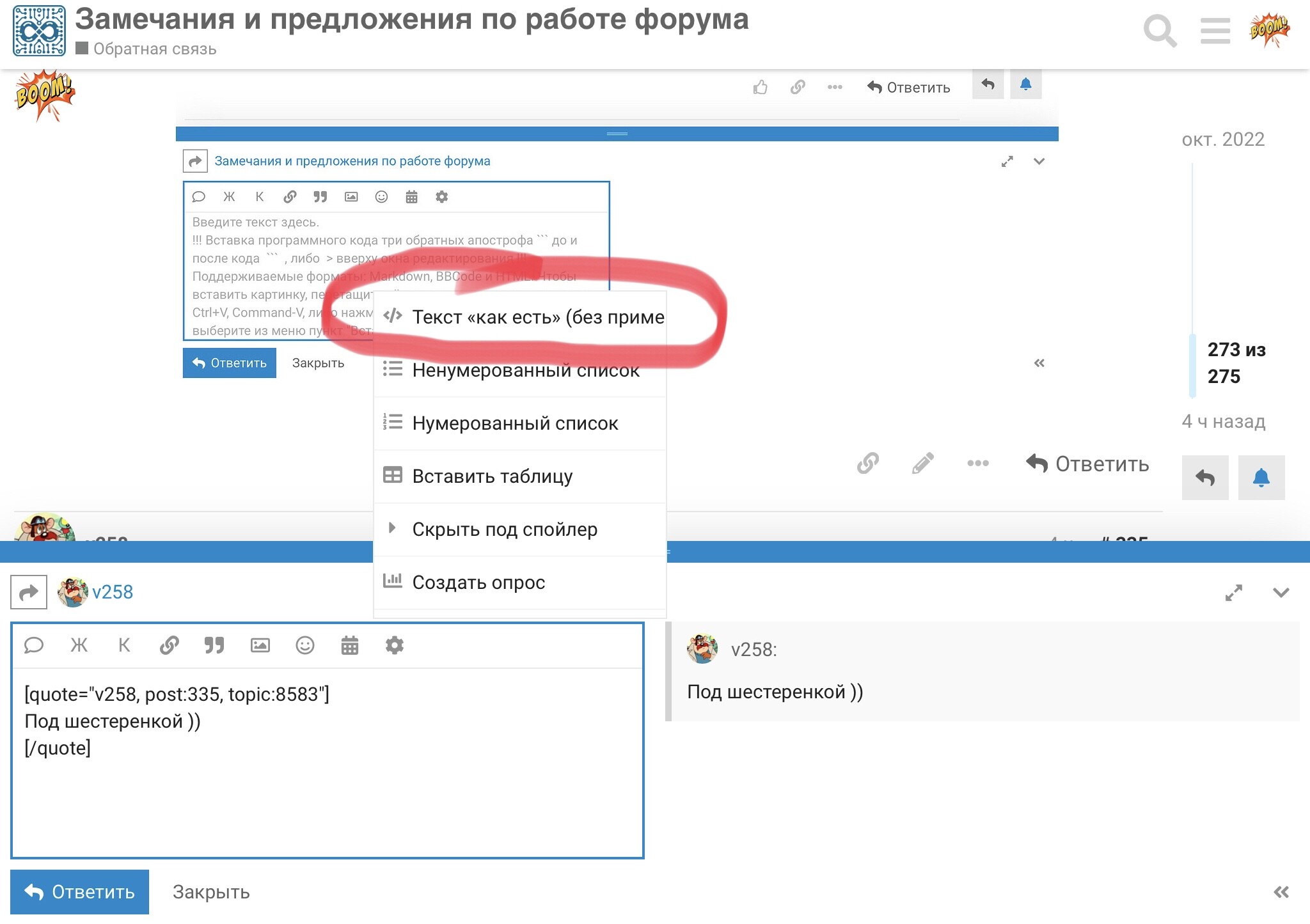1310x924 pixels.
Task: Click the large timeline reply arrow button
Action: point(1205,478)
